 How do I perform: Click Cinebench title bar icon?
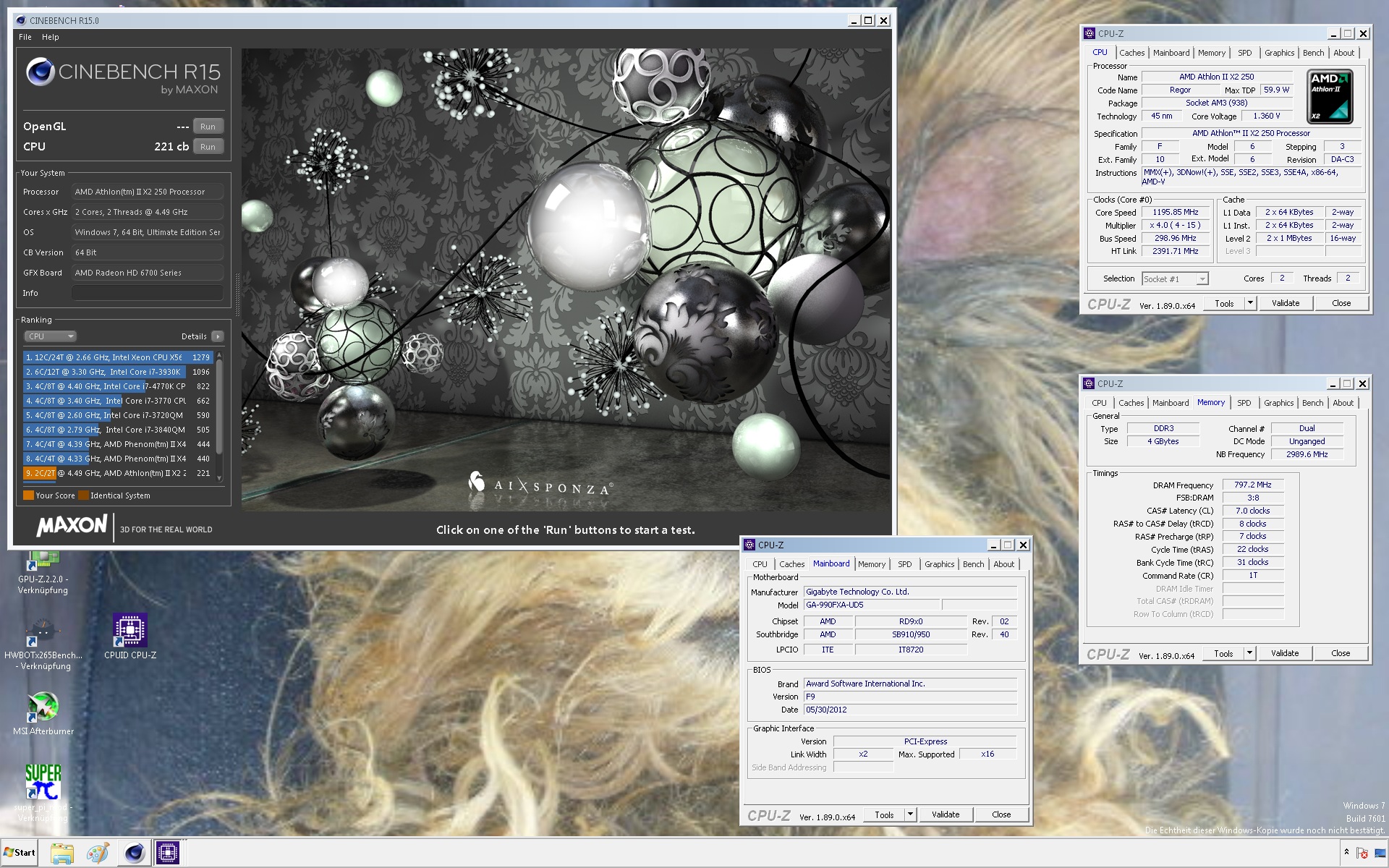(x=20, y=20)
